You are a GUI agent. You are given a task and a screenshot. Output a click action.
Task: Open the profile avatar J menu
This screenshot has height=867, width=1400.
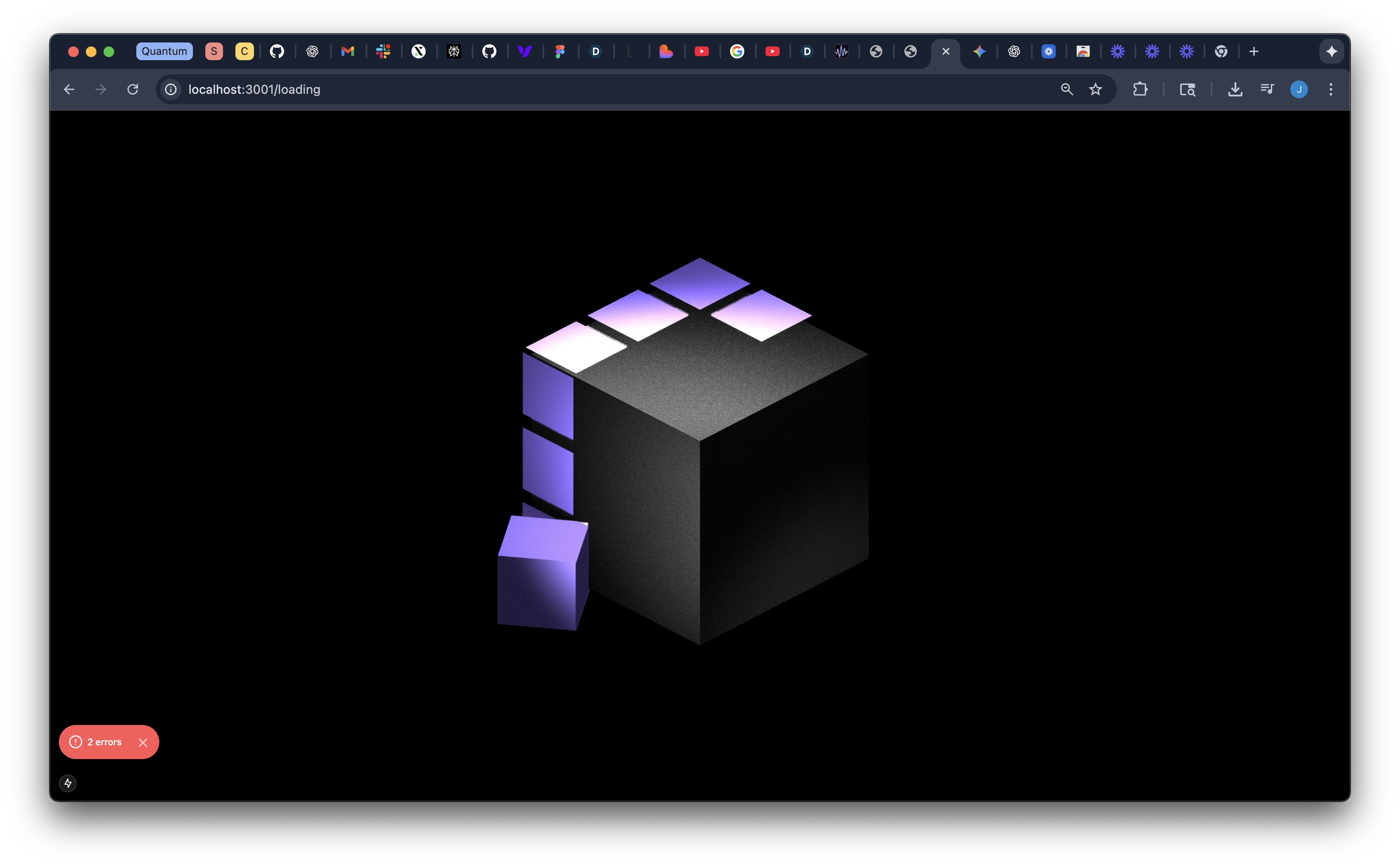[x=1299, y=89]
